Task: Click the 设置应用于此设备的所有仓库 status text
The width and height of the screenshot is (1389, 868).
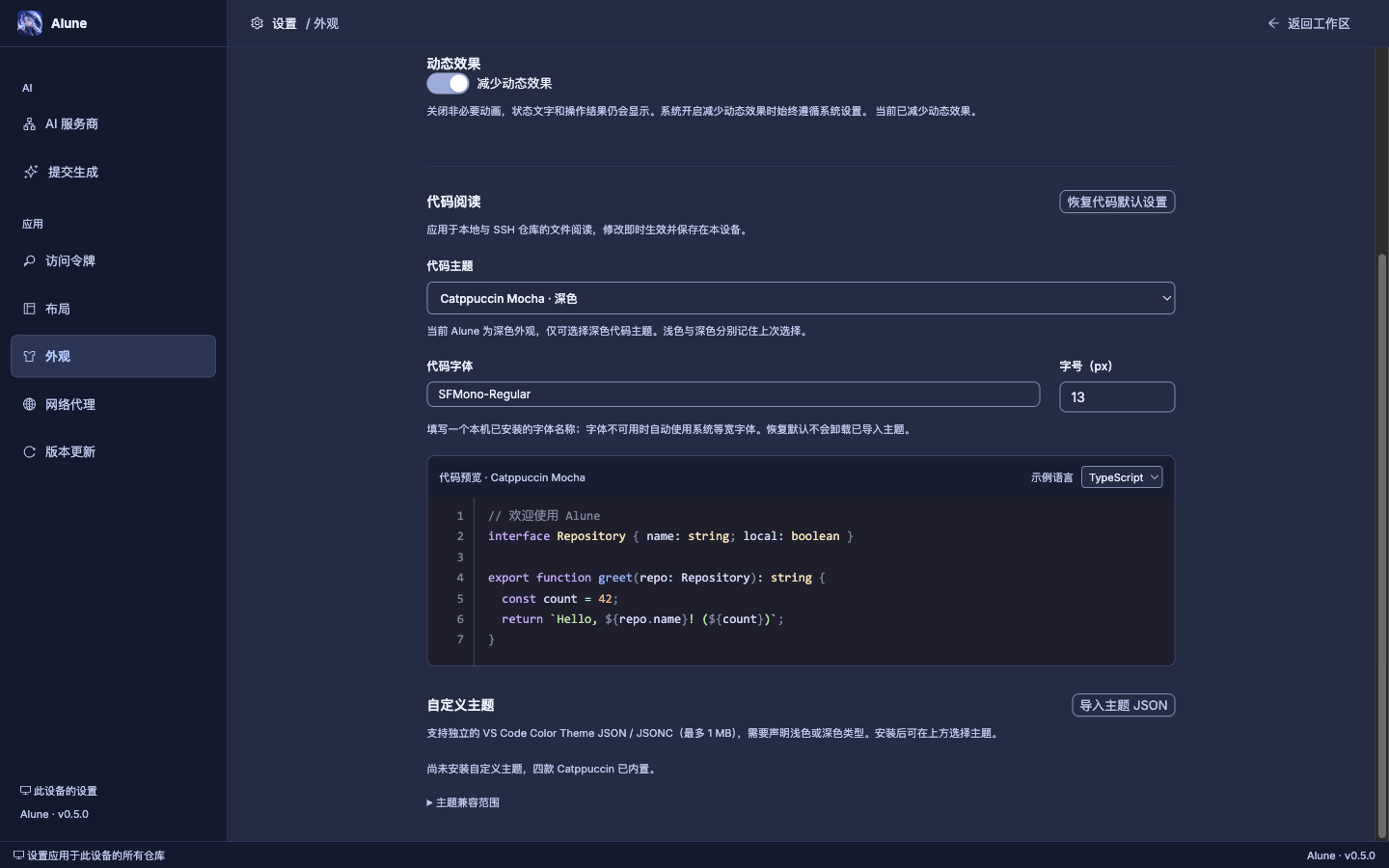Action: click(x=95, y=855)
